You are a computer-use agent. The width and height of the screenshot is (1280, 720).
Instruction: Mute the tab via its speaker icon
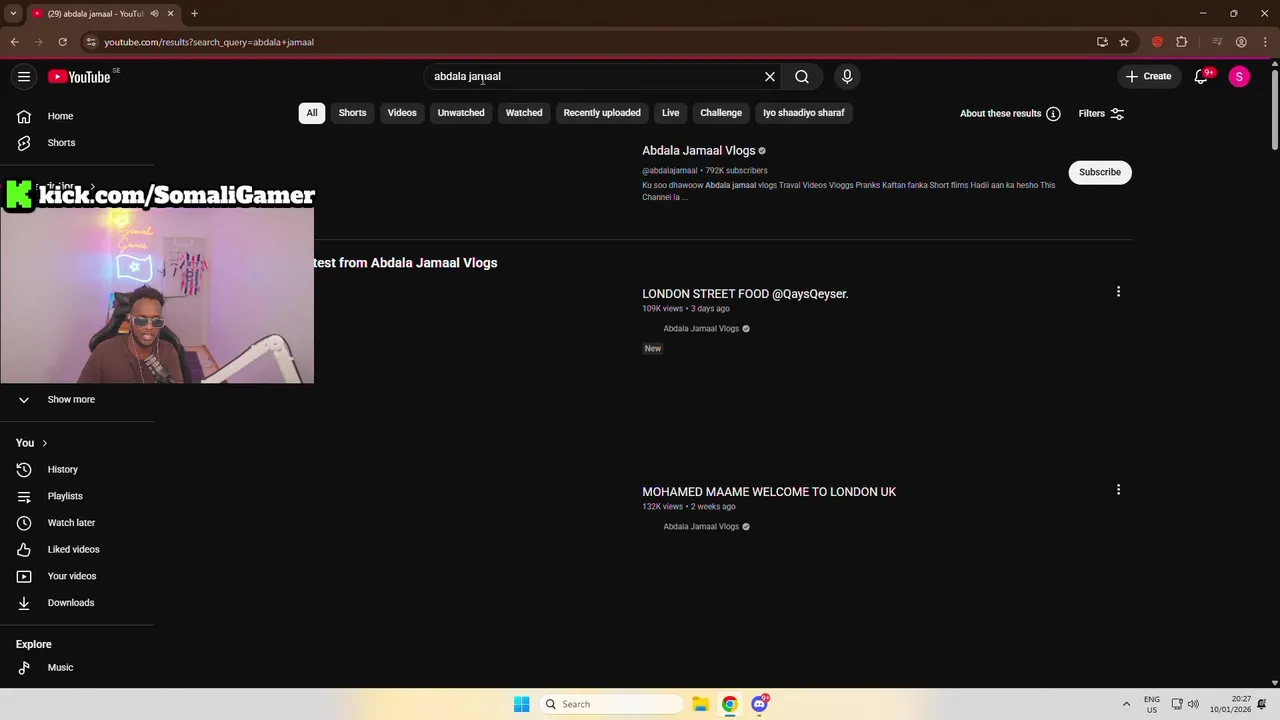coord(154,14)
